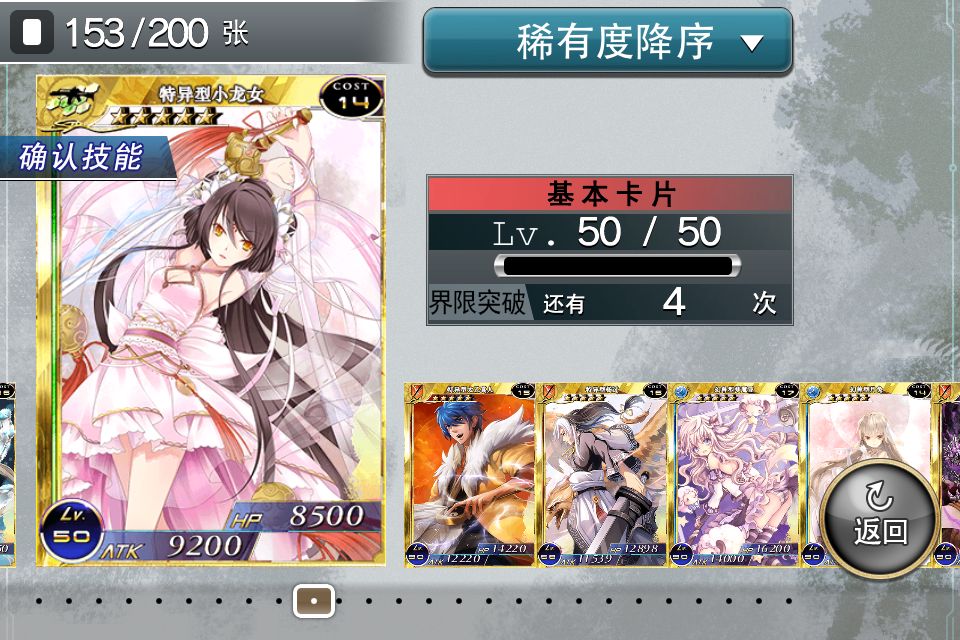Select partially visible card on left edge
Screen dimensions: 960x640
tap(7, 475)
